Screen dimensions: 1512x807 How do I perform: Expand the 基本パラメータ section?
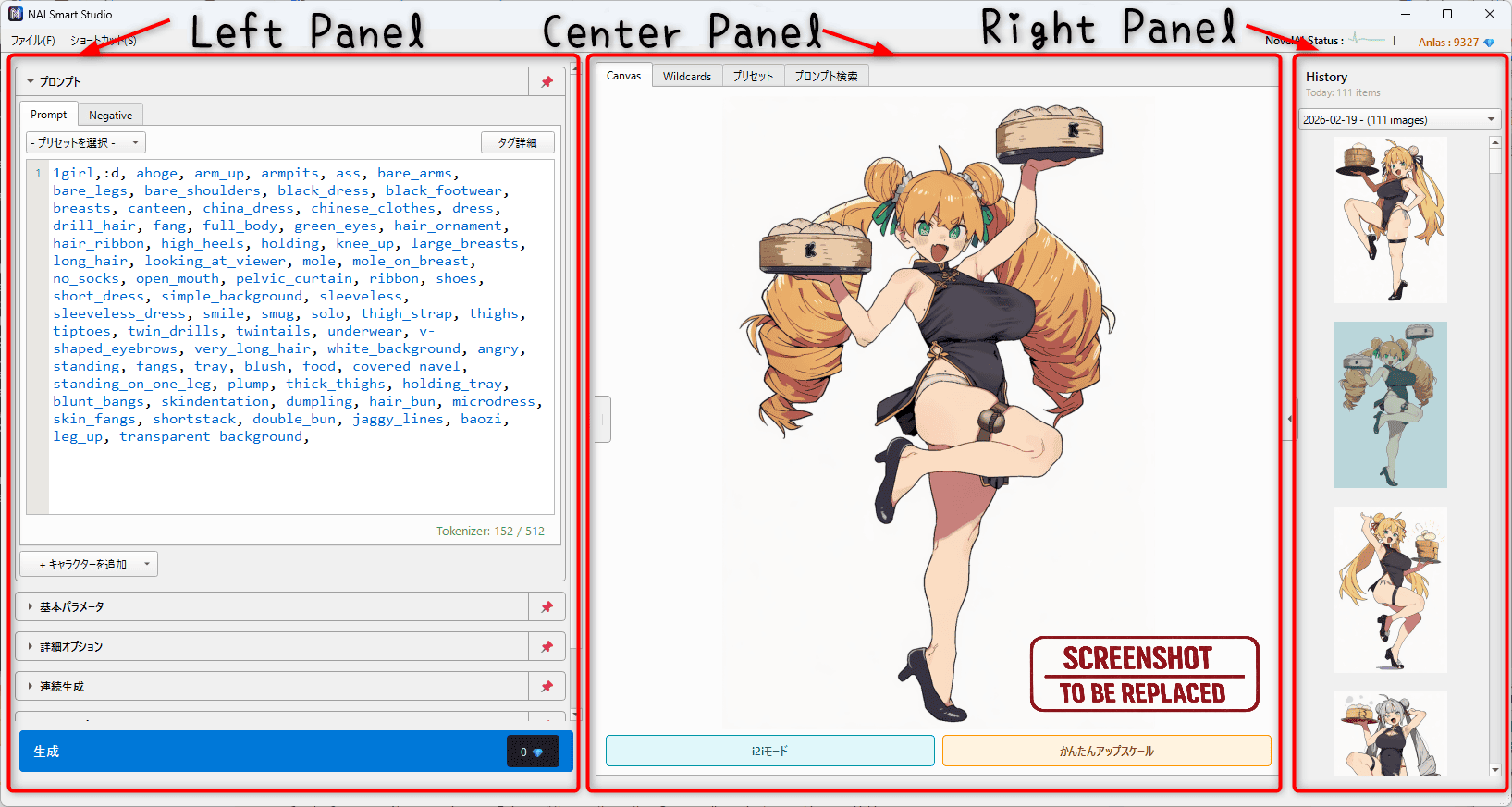pos(31,607)
